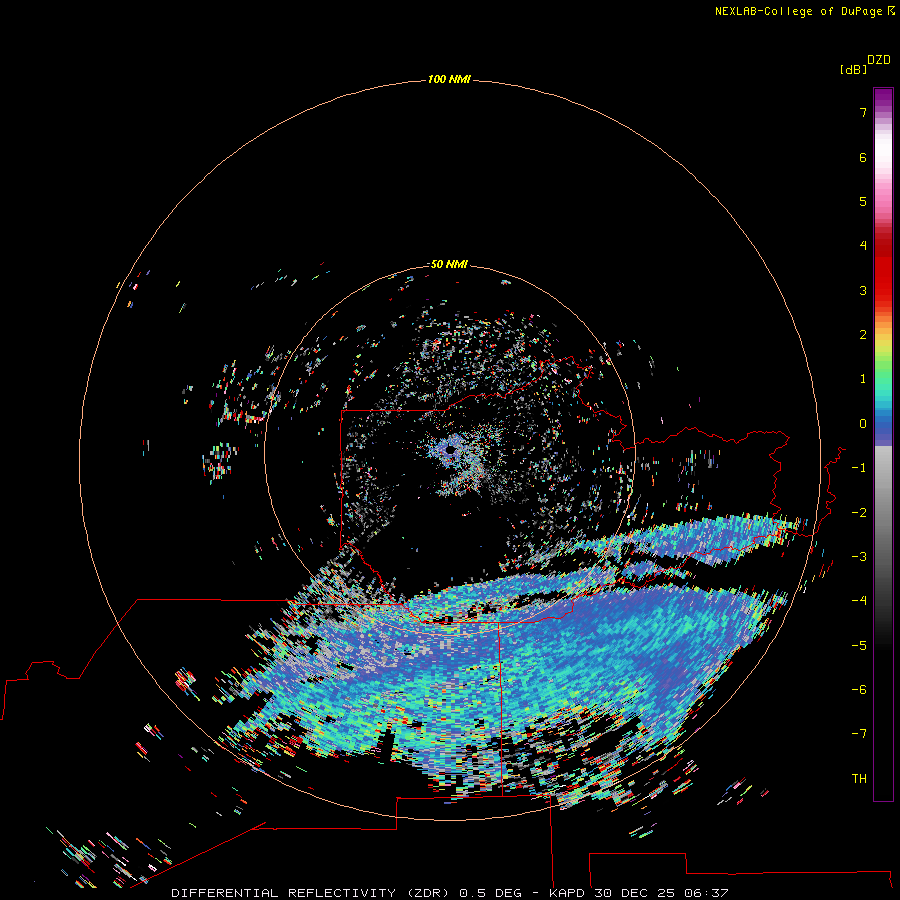900x900 pixels.
Task: Click the 3 value on the color scale
Action: click(863, 290)
